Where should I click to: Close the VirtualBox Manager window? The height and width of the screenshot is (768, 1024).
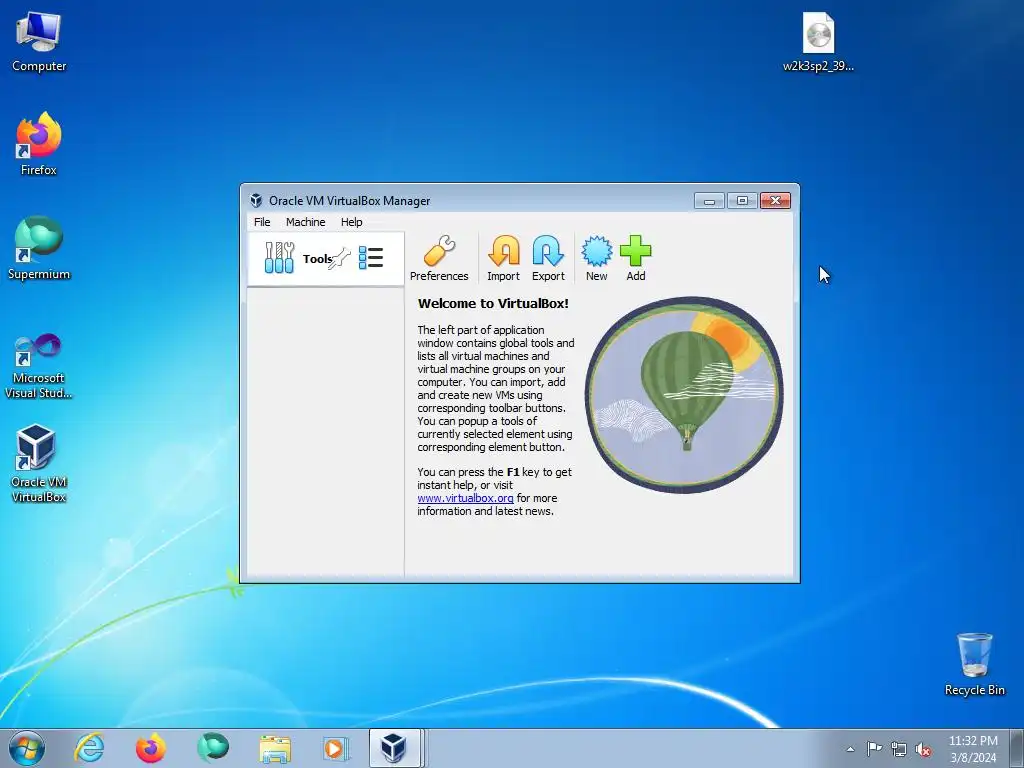tap(775, 200)
